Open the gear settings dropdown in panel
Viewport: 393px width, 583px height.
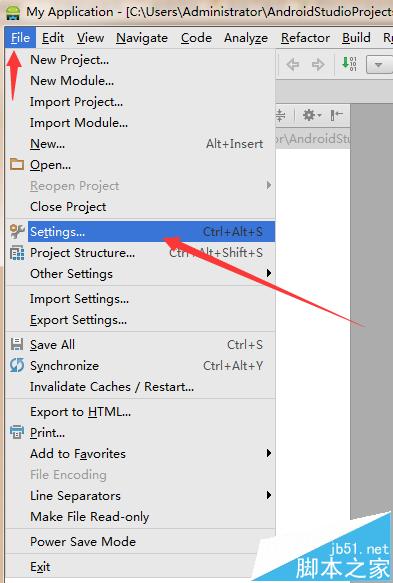click(x=312, y=115)
